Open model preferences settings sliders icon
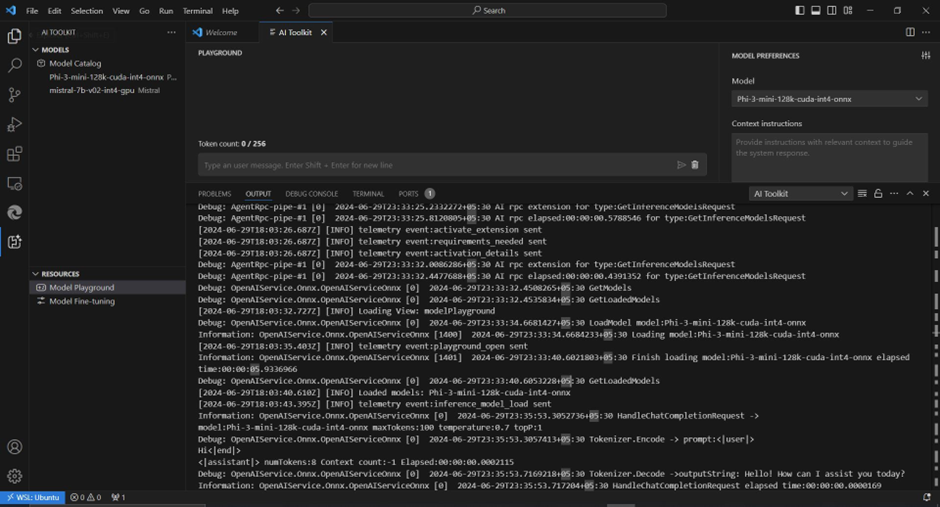 click(926, 55)
